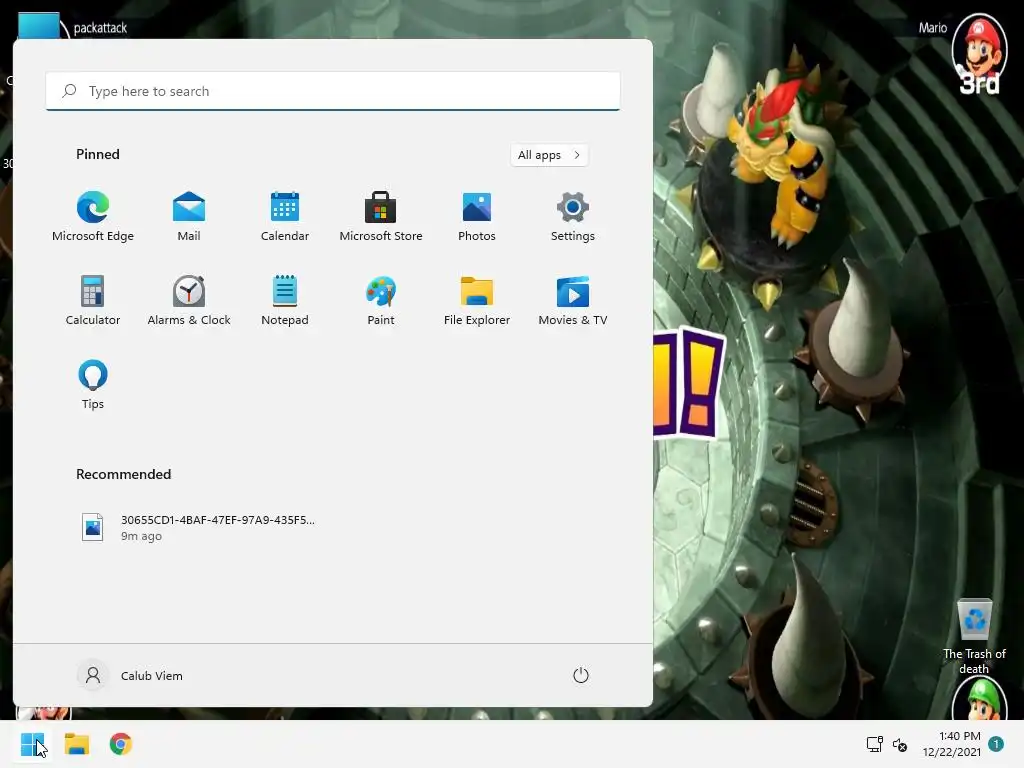
Task: Open the clock showing 1:40 PM
Action: pyautogui.click(x=952, y=744)
